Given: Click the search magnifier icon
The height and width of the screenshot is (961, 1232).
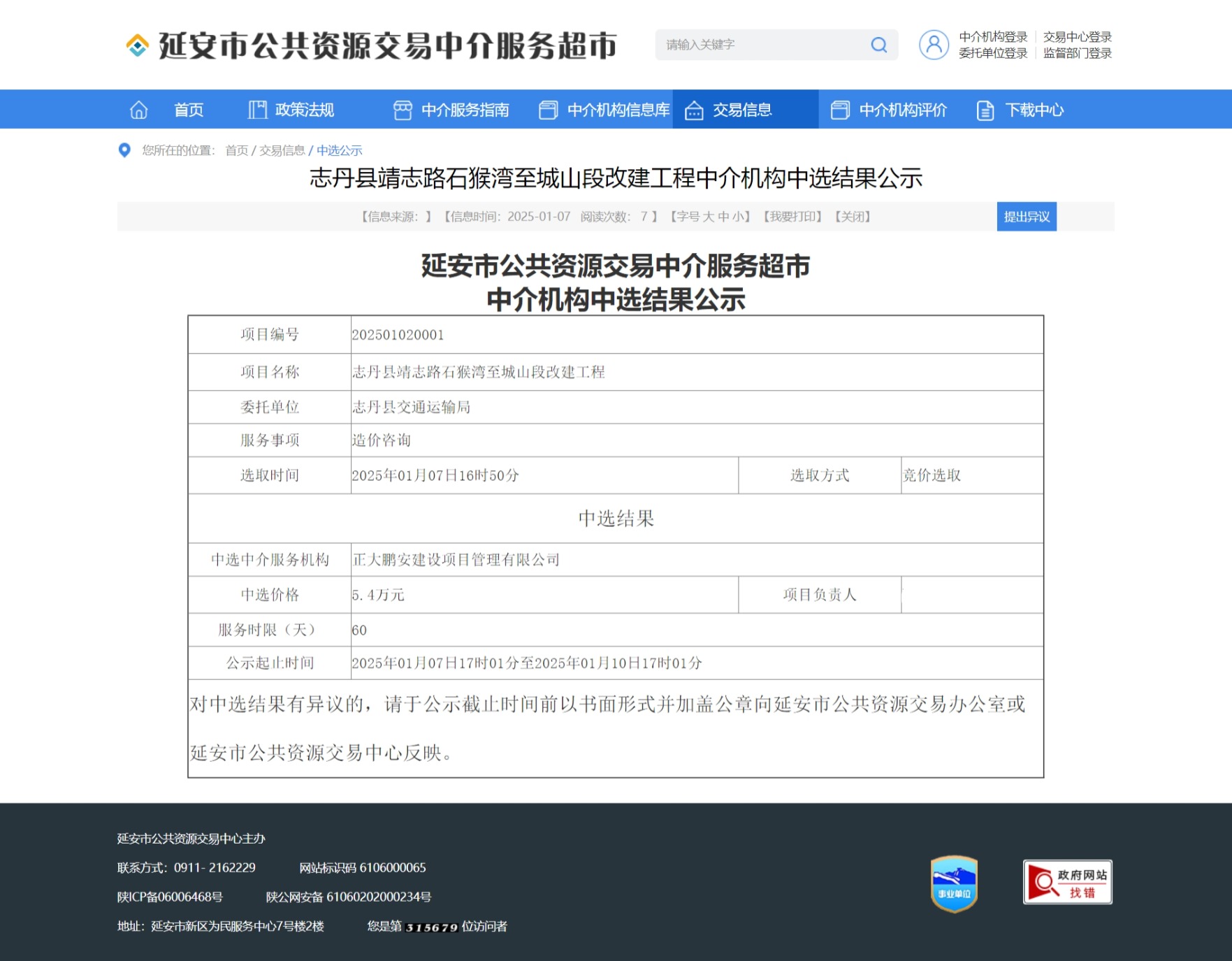Looking at the screenshot, I should 878,45.
